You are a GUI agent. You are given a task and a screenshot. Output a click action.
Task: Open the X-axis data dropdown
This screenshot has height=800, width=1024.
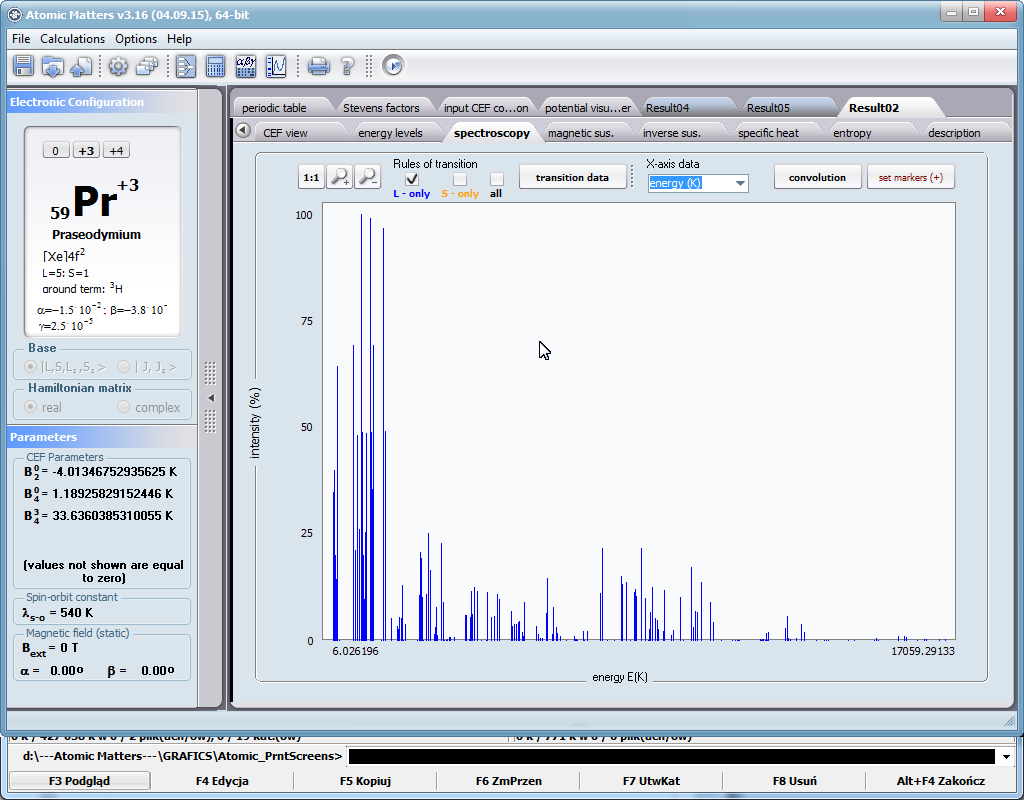738,183
